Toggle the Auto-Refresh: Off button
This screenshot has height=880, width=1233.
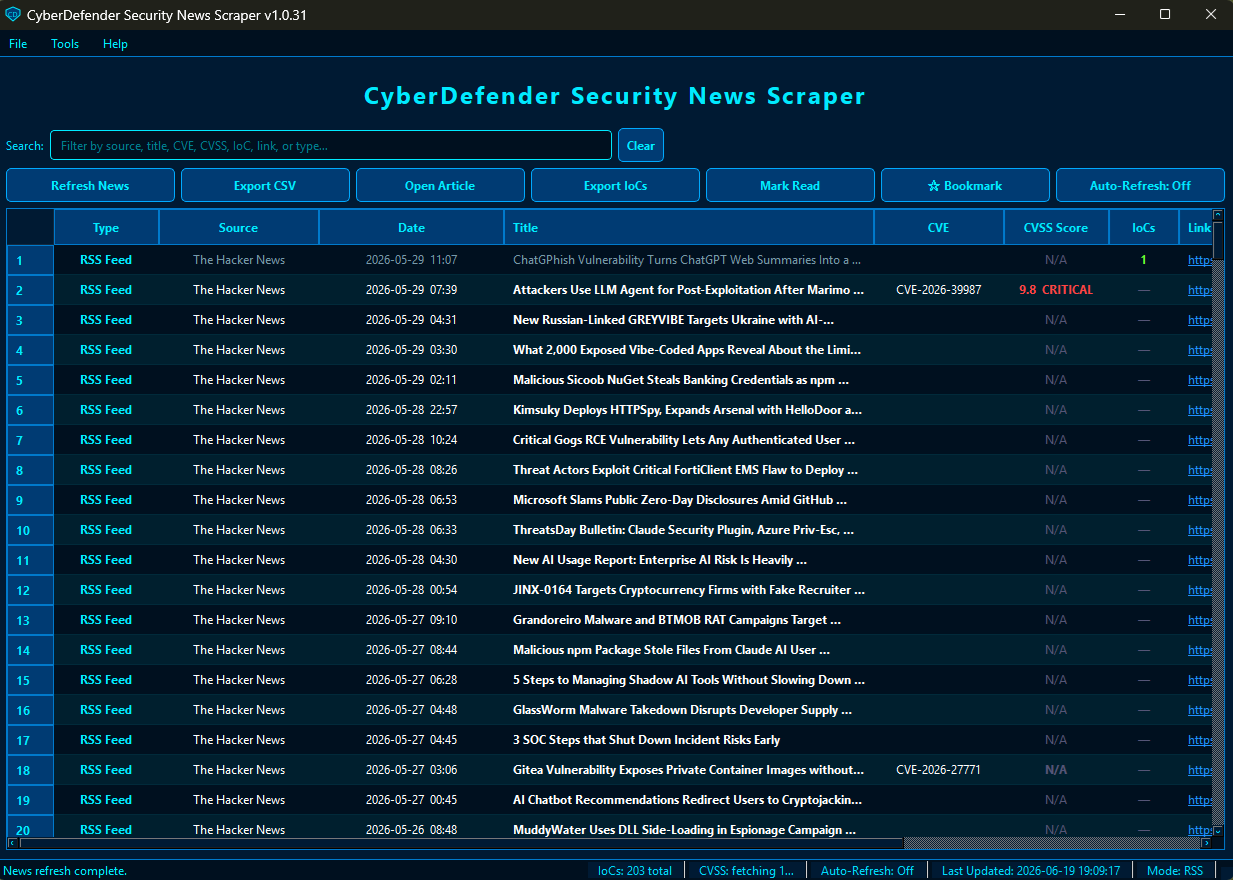pyautogui.click(x=1140, y=185)
